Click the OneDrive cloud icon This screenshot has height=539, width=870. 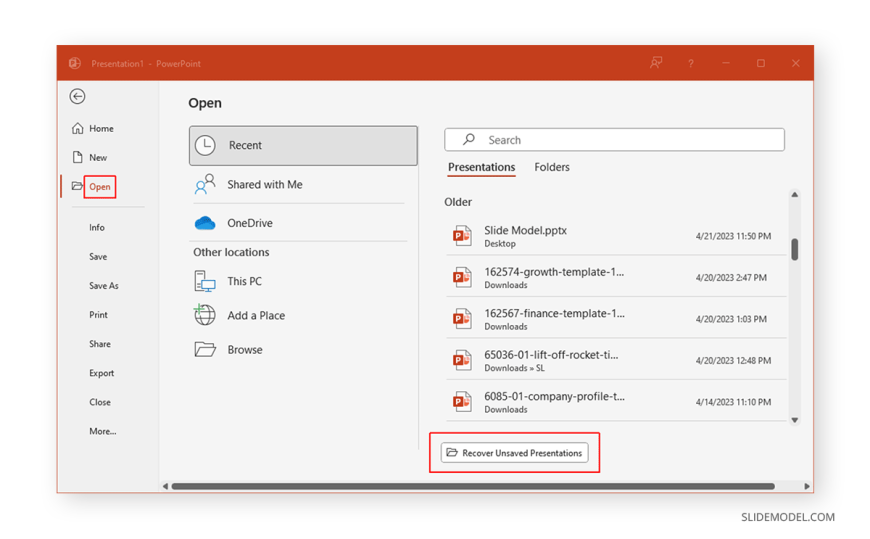pyautogui.click(x=205, y=223)
